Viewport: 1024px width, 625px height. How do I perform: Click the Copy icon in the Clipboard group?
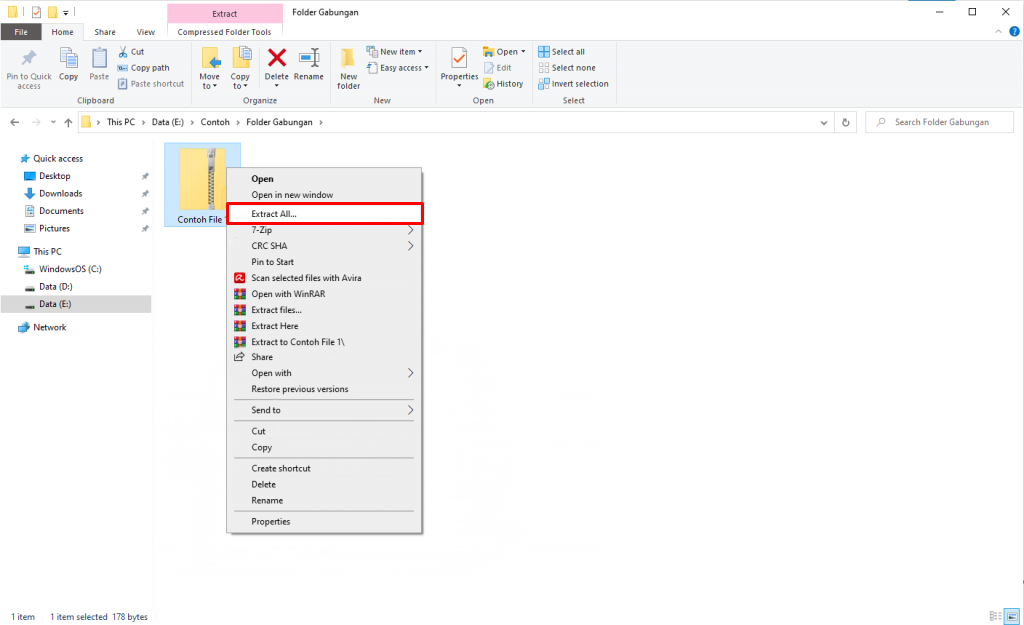coord(68,65)
